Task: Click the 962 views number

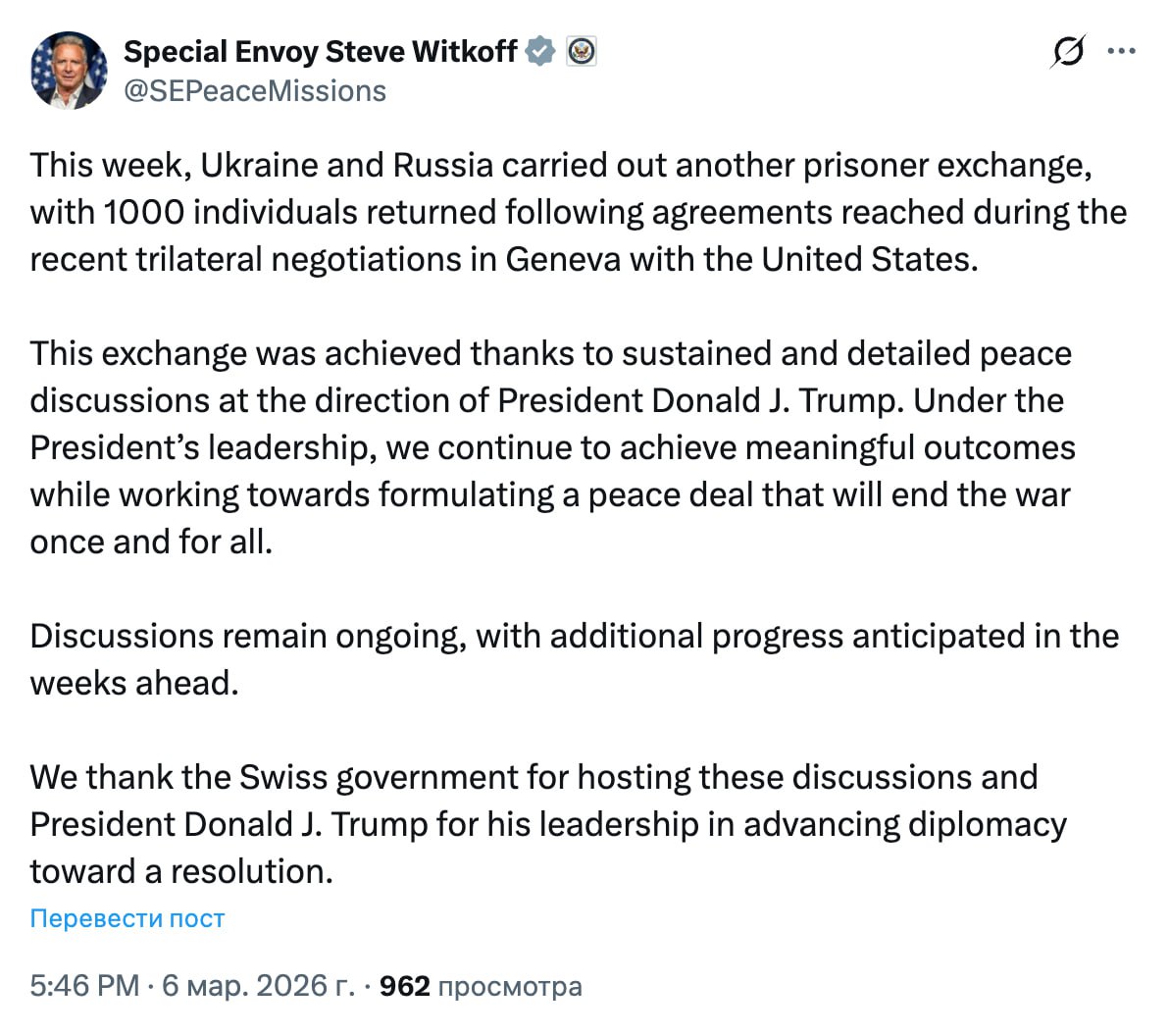Action: [x=404, y=986]
